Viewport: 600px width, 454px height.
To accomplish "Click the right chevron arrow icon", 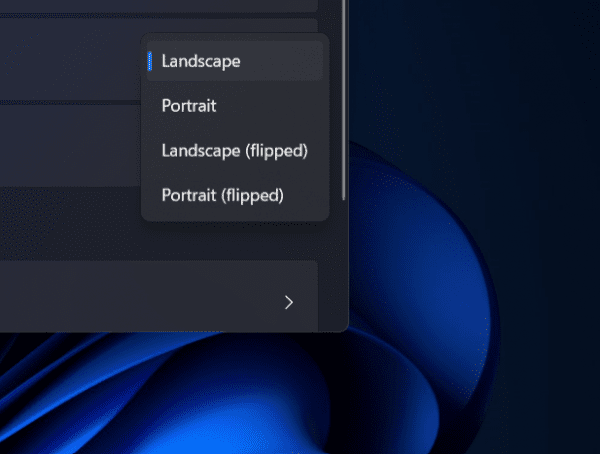I will 289,302.
